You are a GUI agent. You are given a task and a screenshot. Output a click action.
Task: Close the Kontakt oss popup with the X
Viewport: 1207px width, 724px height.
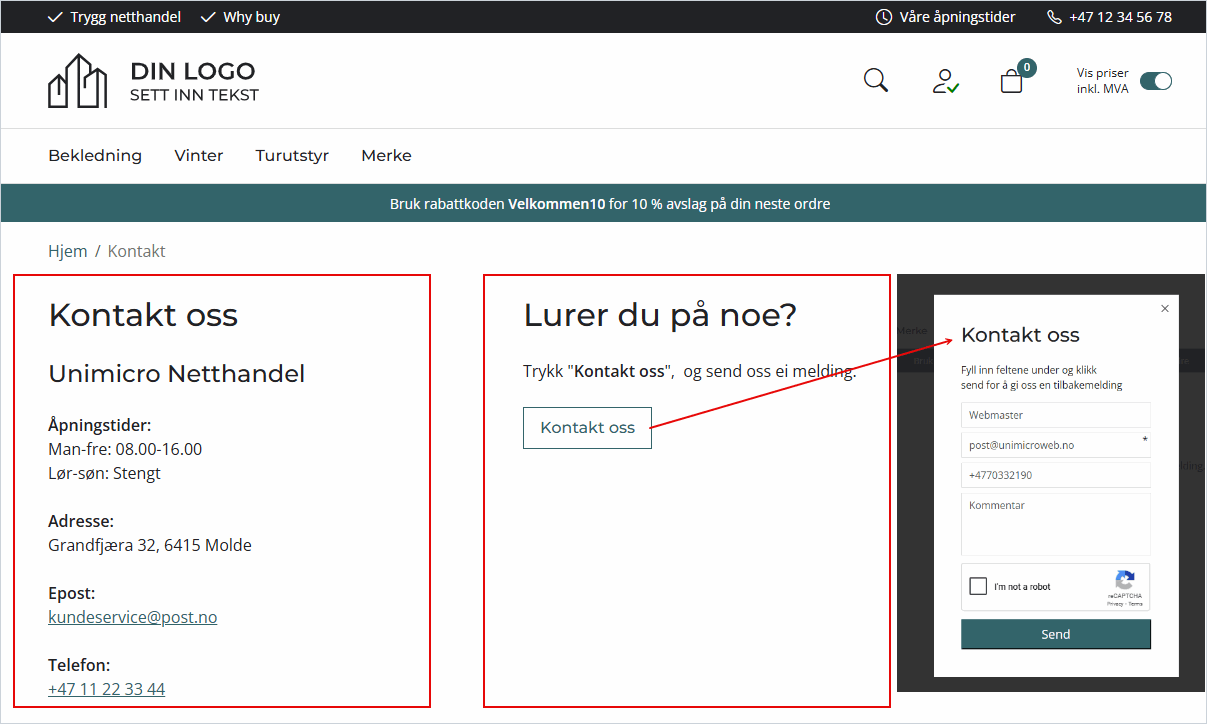point(1164,308)
